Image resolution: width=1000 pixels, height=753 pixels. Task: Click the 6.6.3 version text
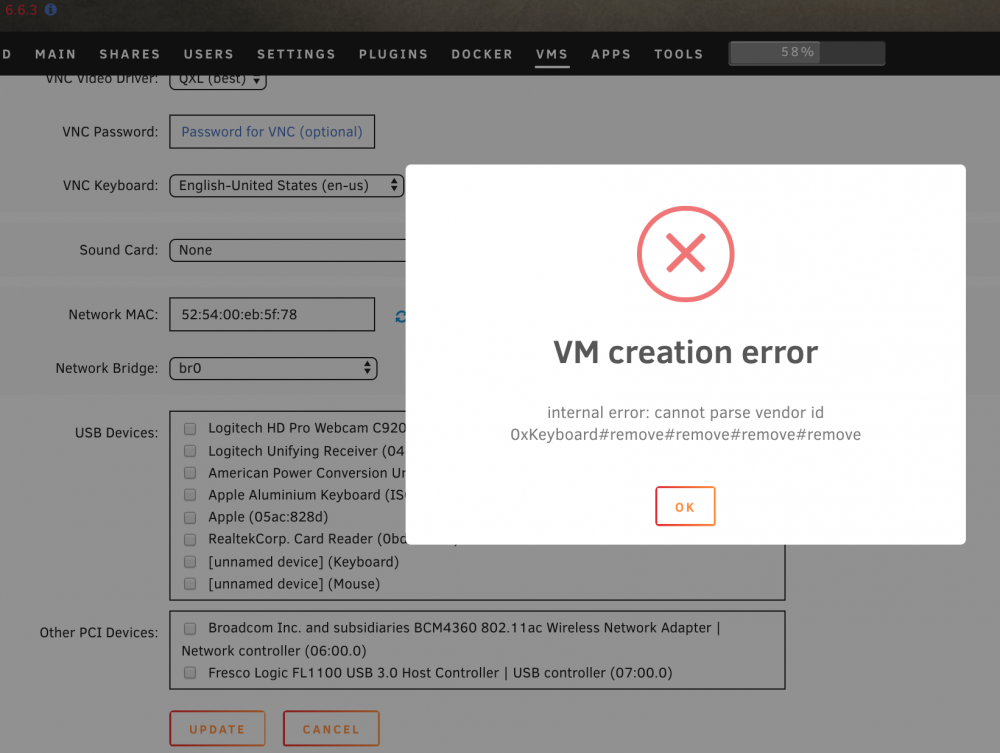pyautogui.click(x=21, y=10)
